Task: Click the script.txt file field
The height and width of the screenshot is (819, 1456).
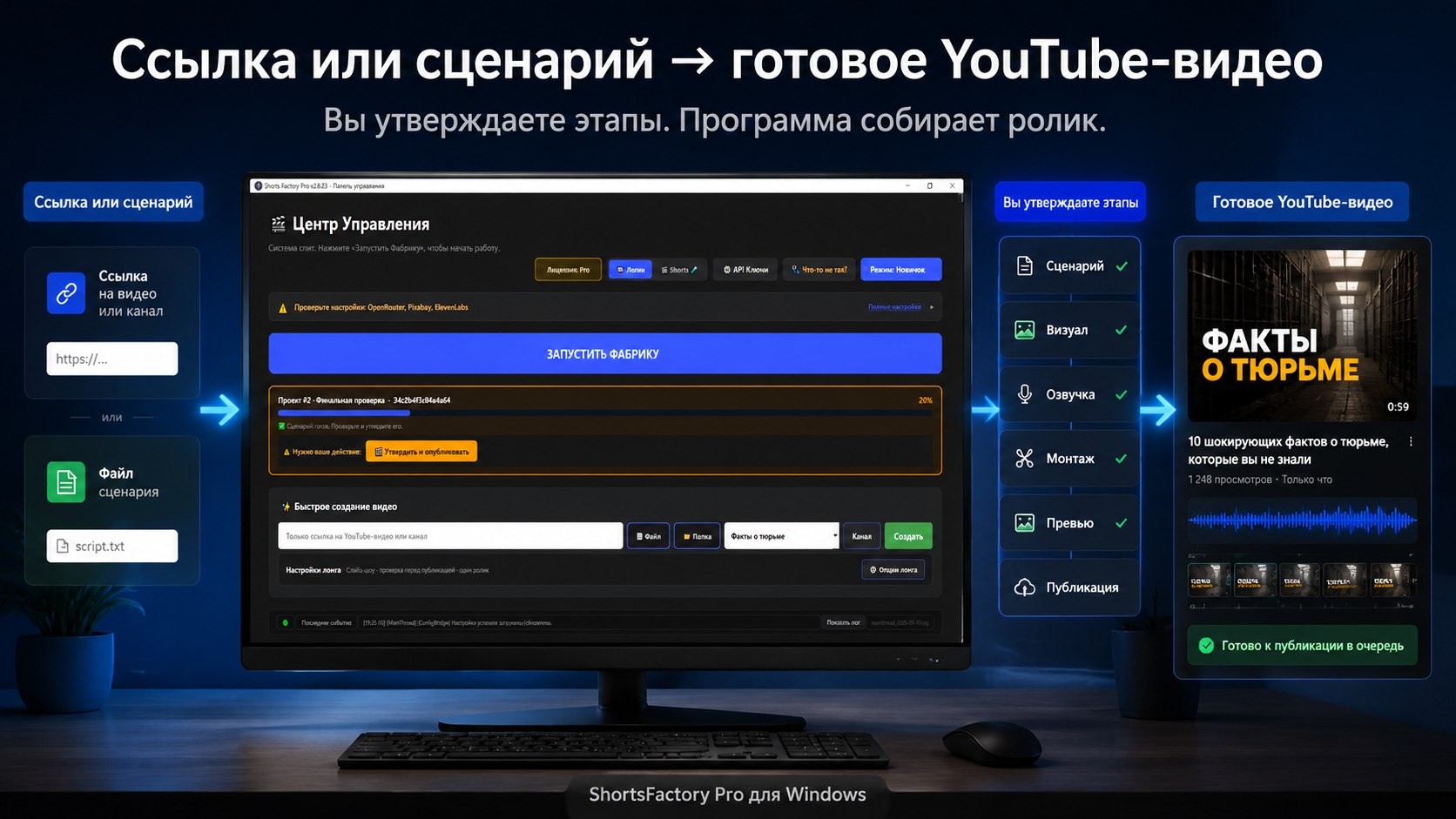Action: (x=112, y=546)
